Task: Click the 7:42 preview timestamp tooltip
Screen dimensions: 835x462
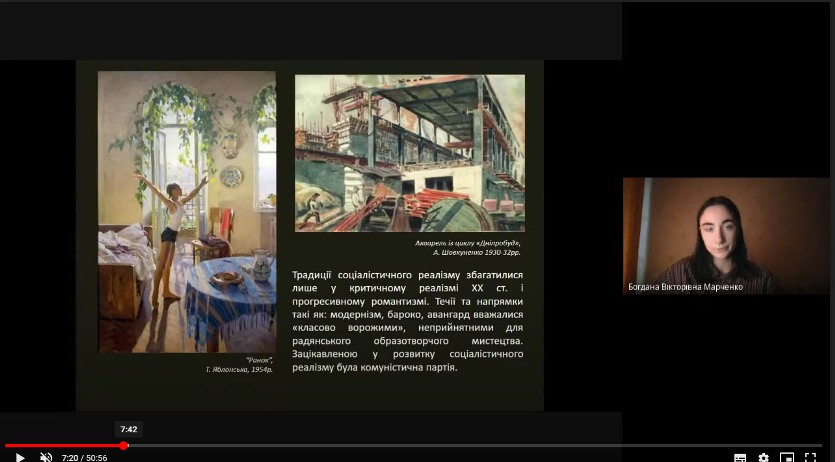Action: point(129,430)
